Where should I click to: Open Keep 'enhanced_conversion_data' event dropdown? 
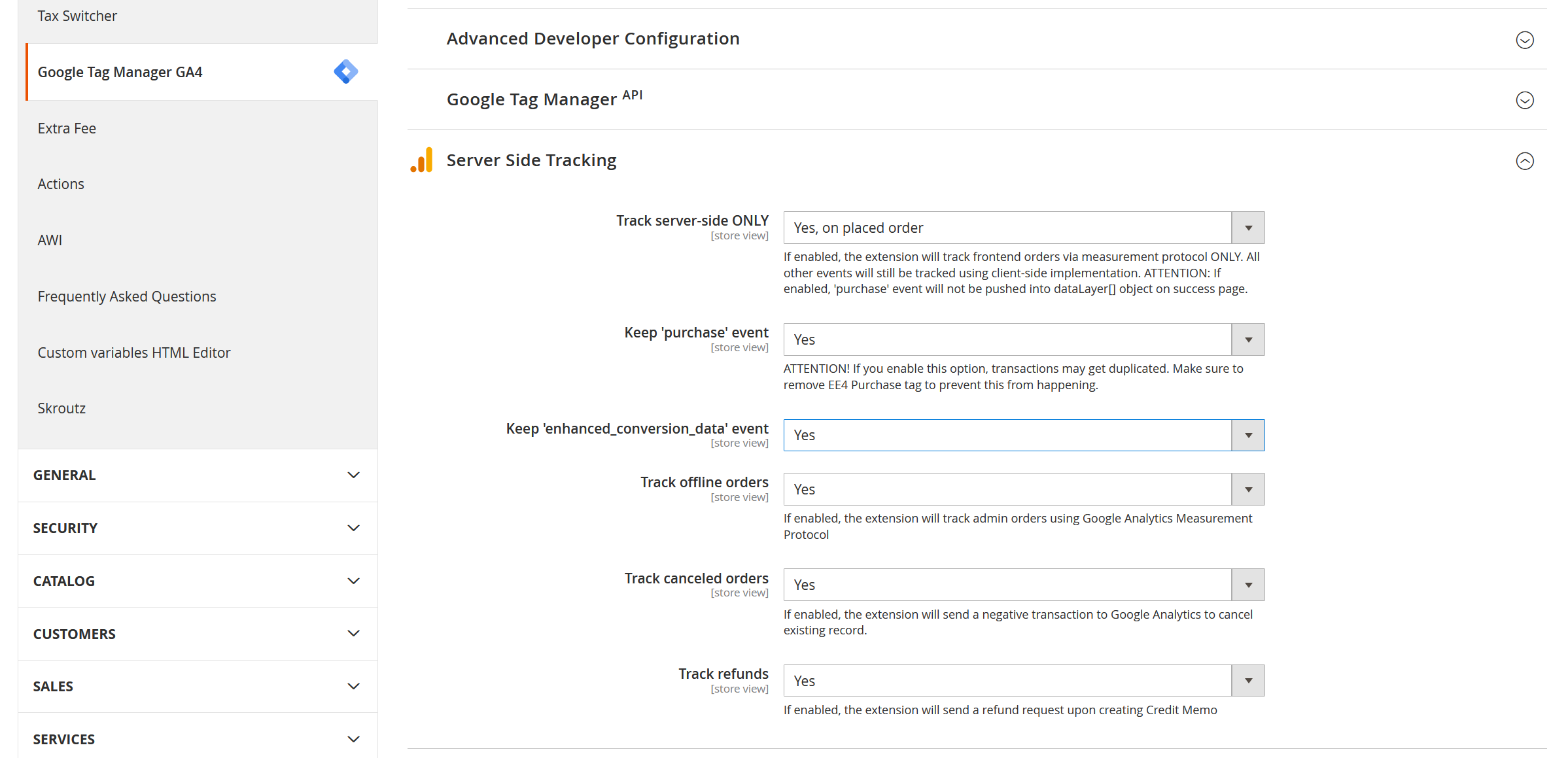coord(1024,435)
